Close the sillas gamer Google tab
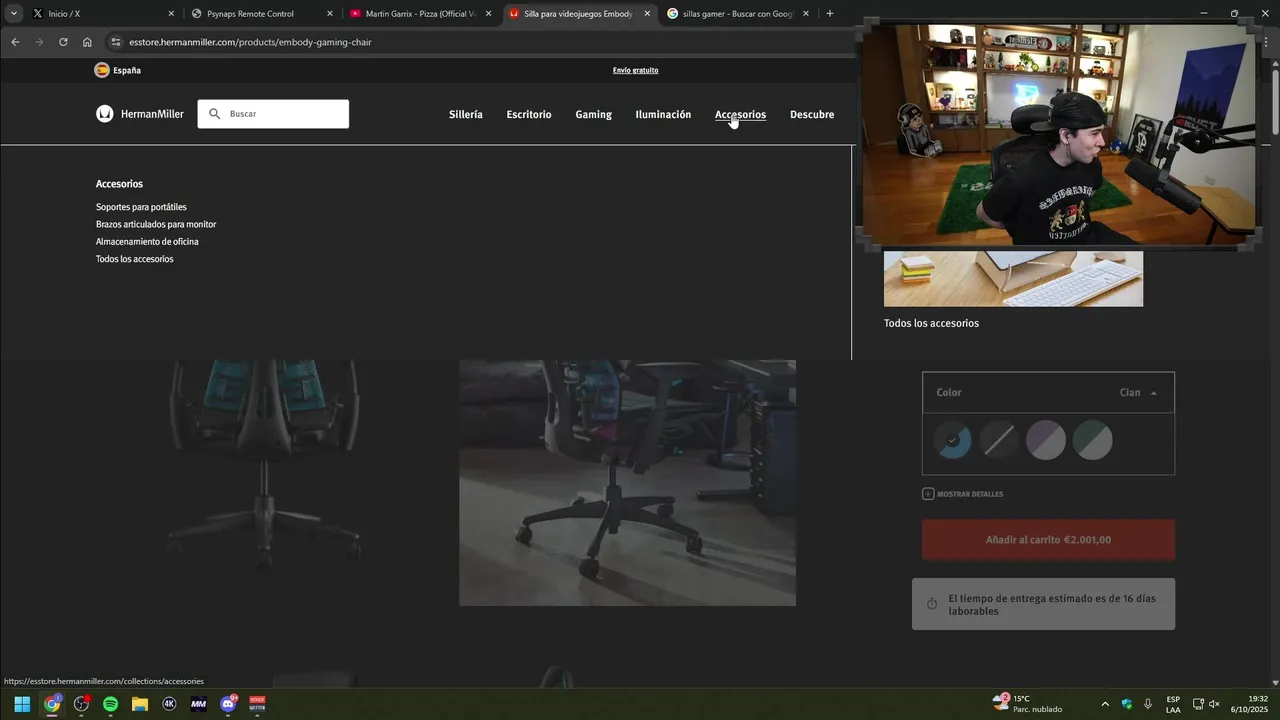The height and width of the screenshot is (720, 1280). coord(806,14)
